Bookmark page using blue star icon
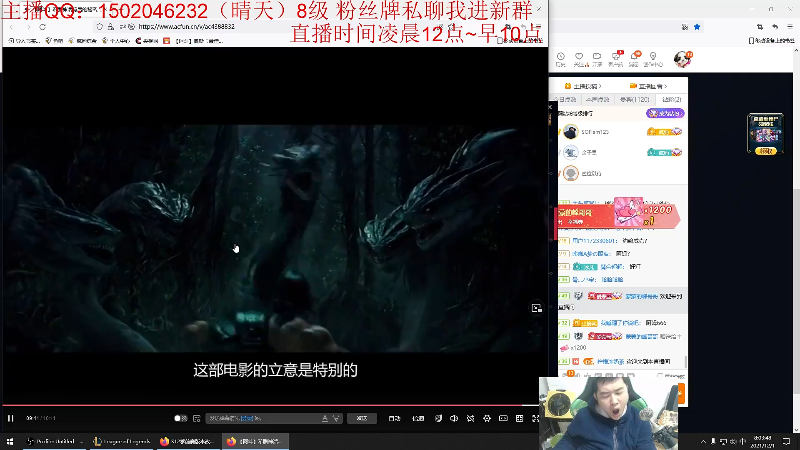The width and height of the screenshot is (800, 450). [x=697, y=27]
